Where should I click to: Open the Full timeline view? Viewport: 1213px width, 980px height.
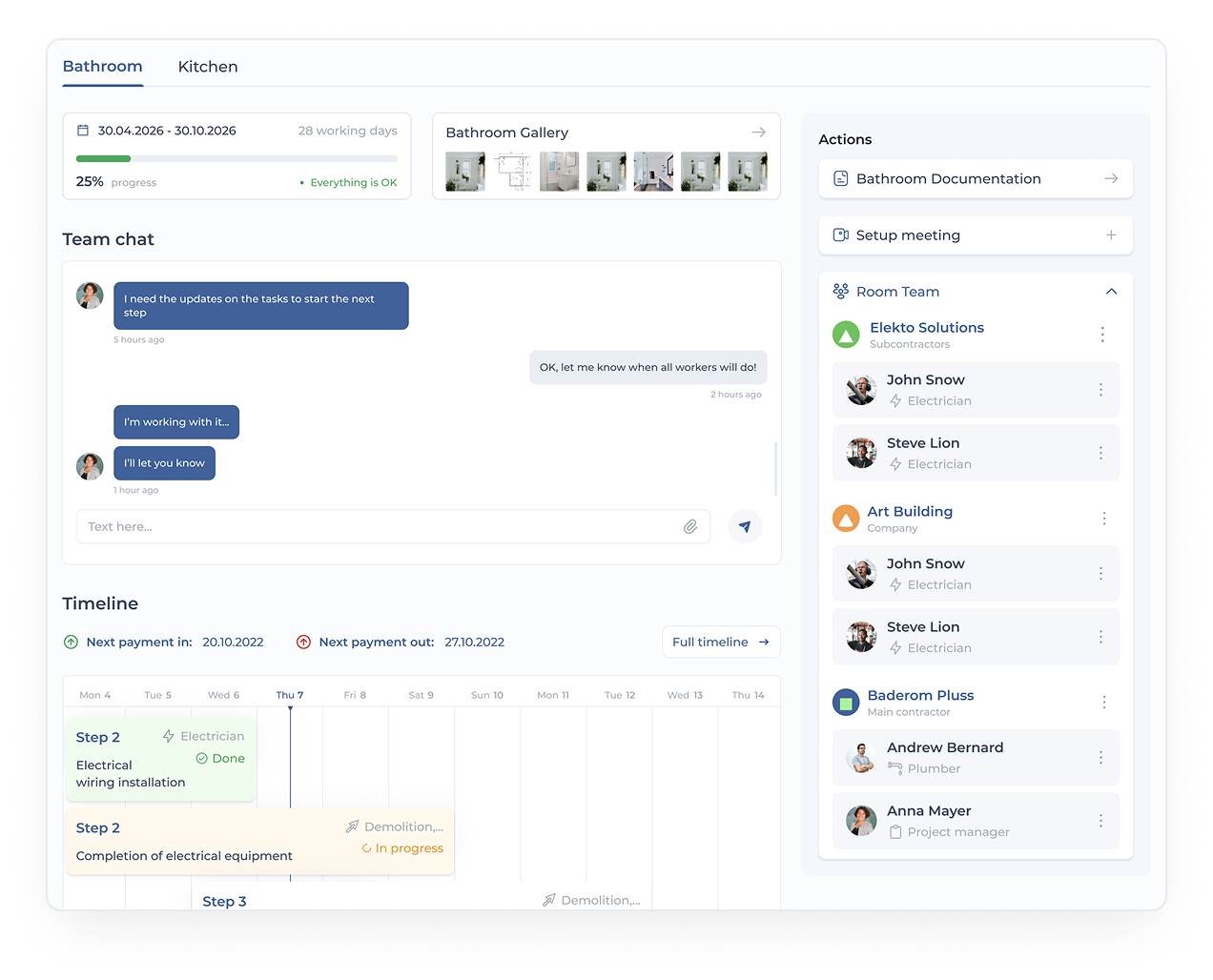click(x=721, y=642)
